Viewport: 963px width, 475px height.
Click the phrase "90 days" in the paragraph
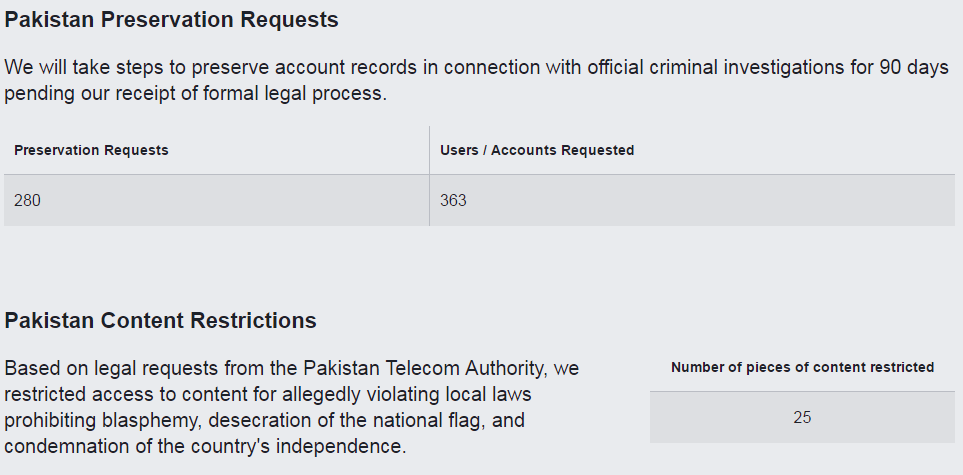918,68
